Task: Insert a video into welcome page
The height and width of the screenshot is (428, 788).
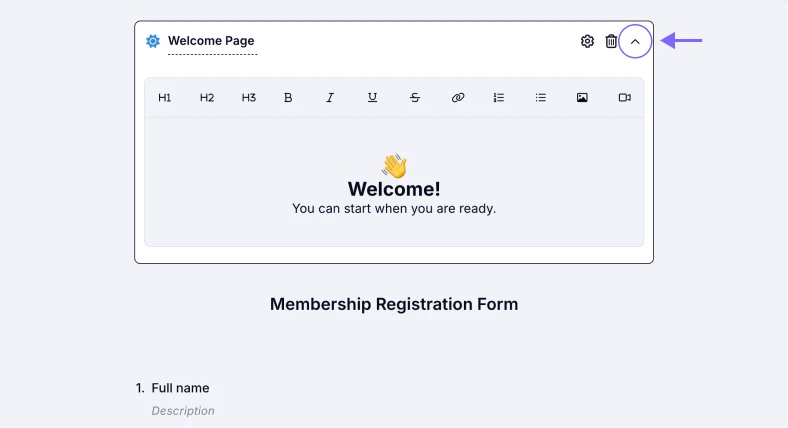Action: point(624,98)
